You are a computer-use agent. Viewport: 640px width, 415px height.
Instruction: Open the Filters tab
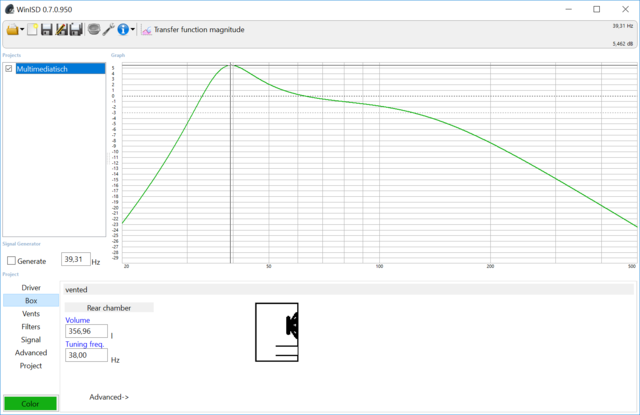click(31, 326)
